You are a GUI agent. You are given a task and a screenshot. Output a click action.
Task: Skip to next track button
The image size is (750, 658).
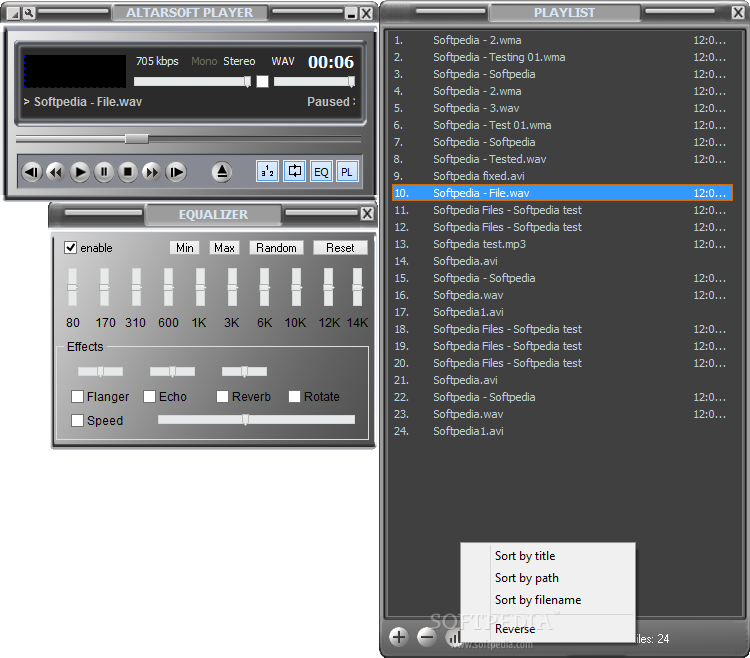(176, 172)
